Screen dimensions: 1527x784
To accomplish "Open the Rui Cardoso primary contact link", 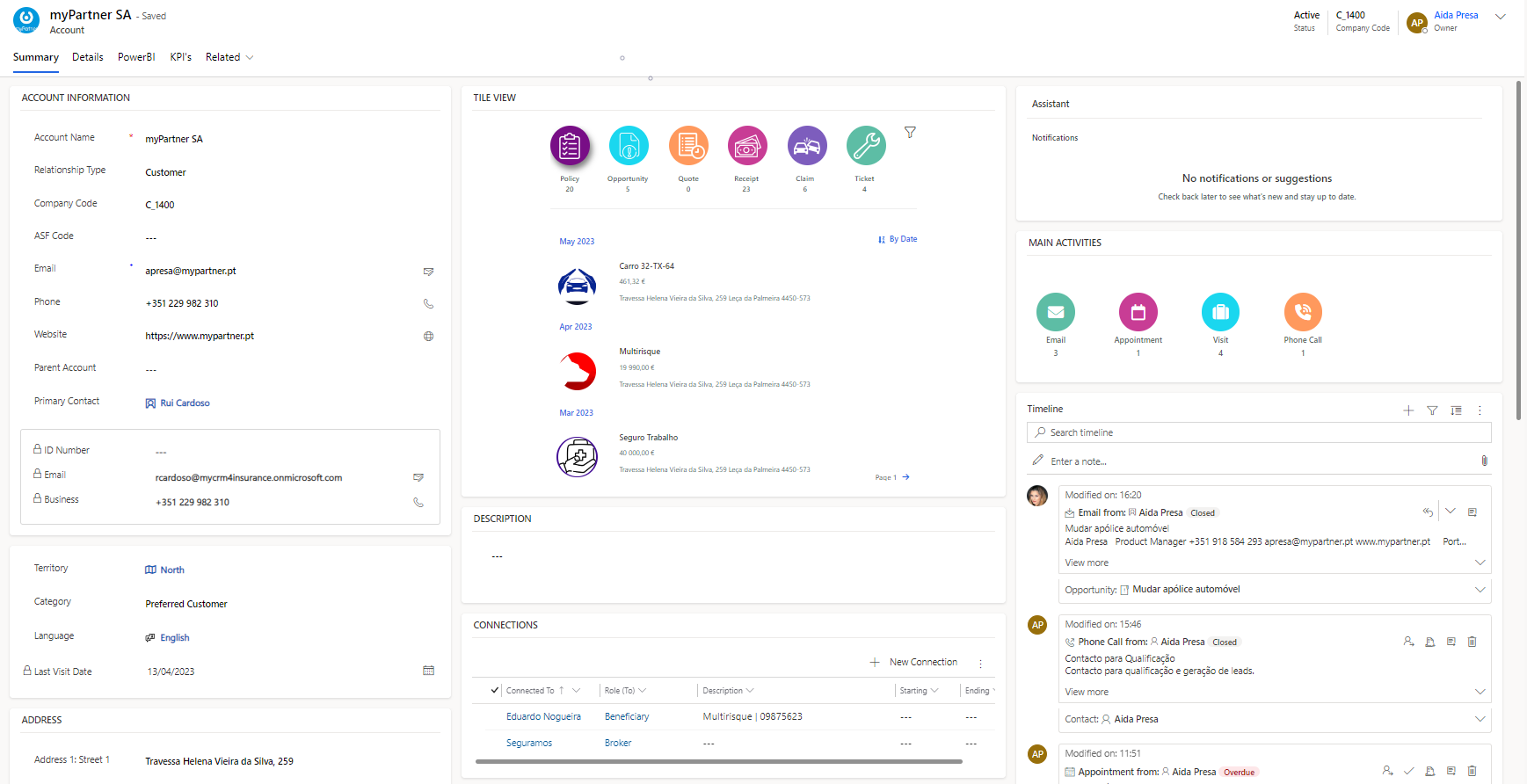I will (x=185, y=403).
